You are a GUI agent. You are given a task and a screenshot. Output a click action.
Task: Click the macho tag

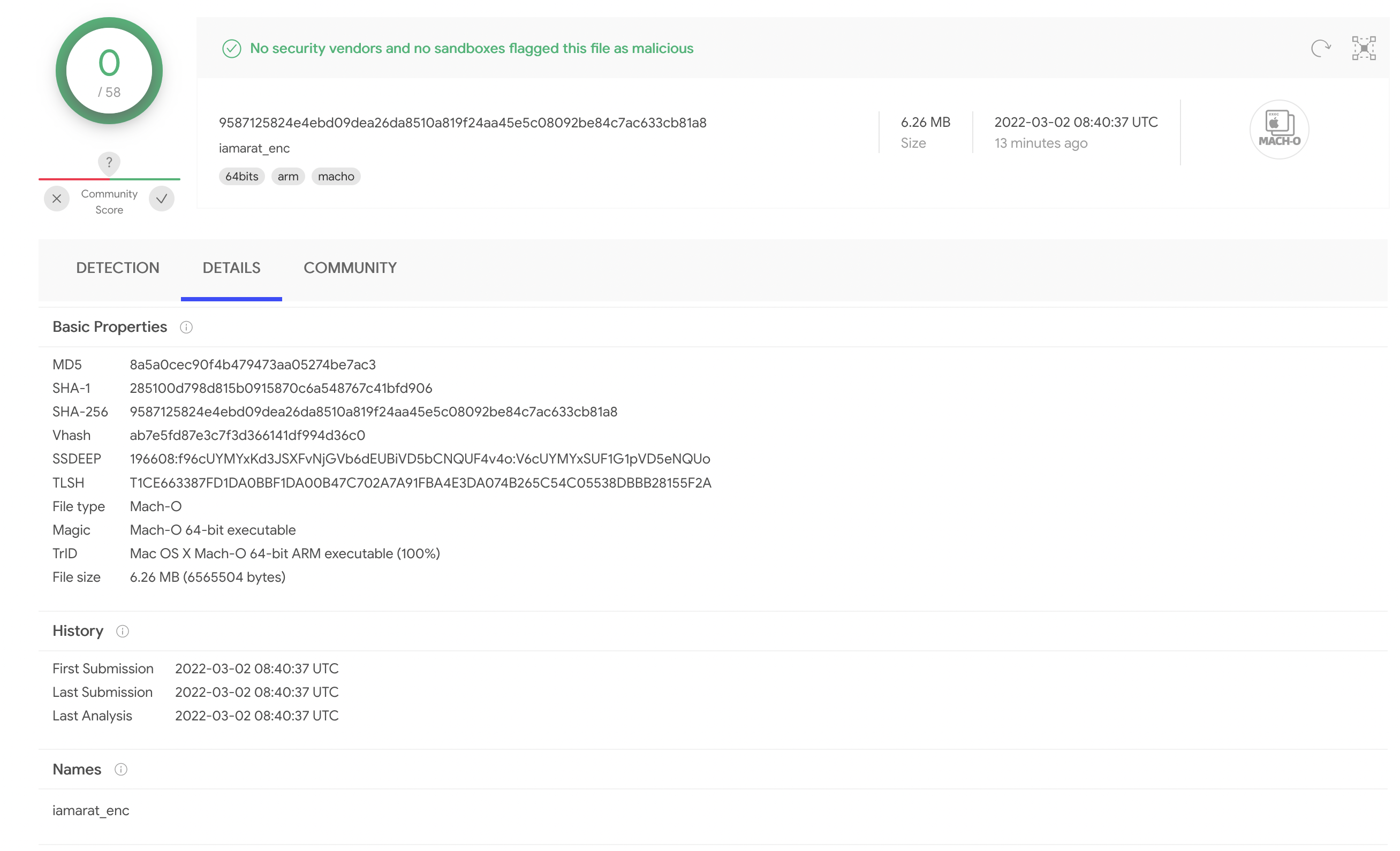336,177
